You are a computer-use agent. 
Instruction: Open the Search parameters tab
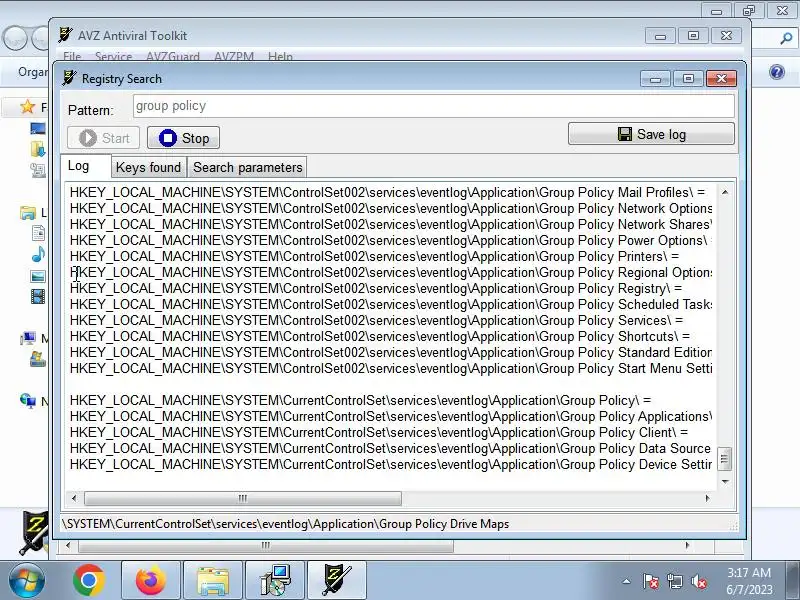(x=247, y=167)
